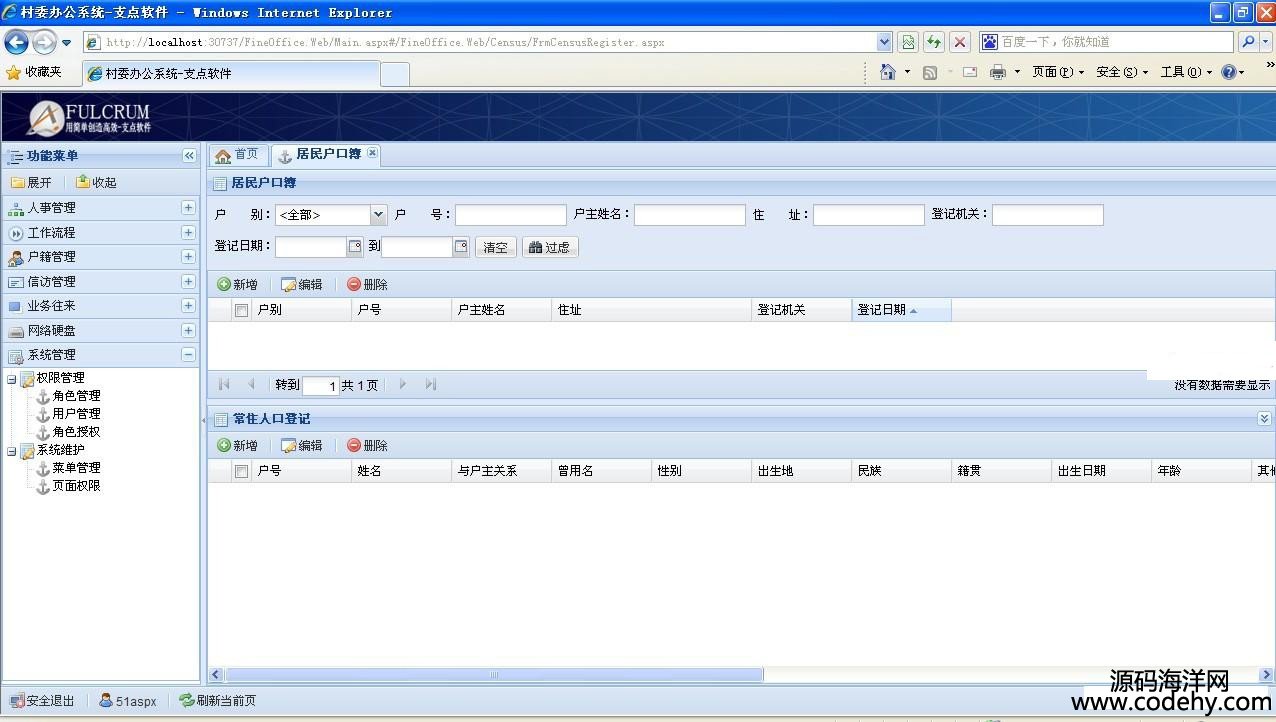Open the address bar URL dropdown
The image size is (1276, 722).
(884, 42)
